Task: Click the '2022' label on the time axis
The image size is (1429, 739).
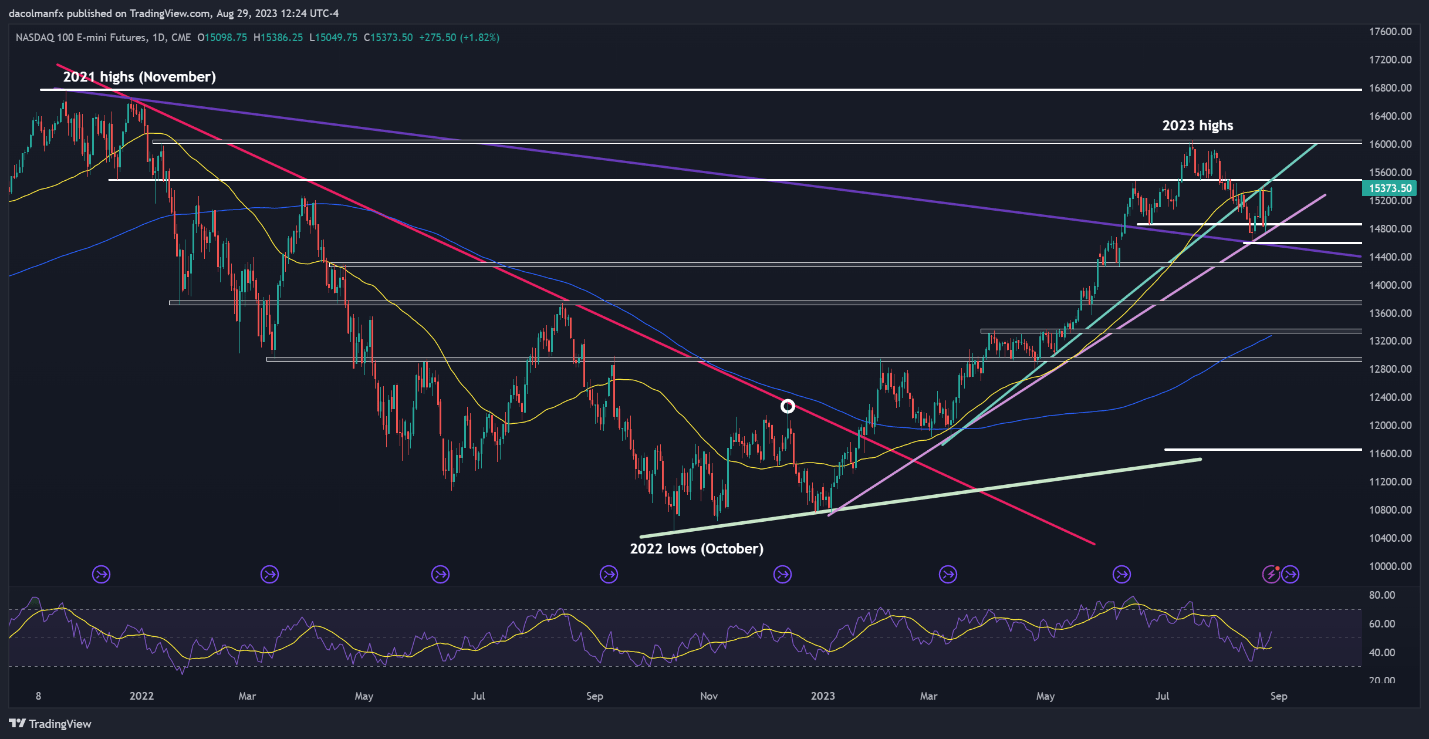Action: click(x=141, y=694)
